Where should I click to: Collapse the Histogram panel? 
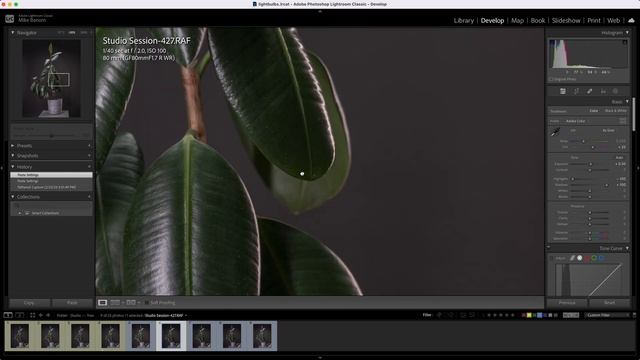pos(627,33)
